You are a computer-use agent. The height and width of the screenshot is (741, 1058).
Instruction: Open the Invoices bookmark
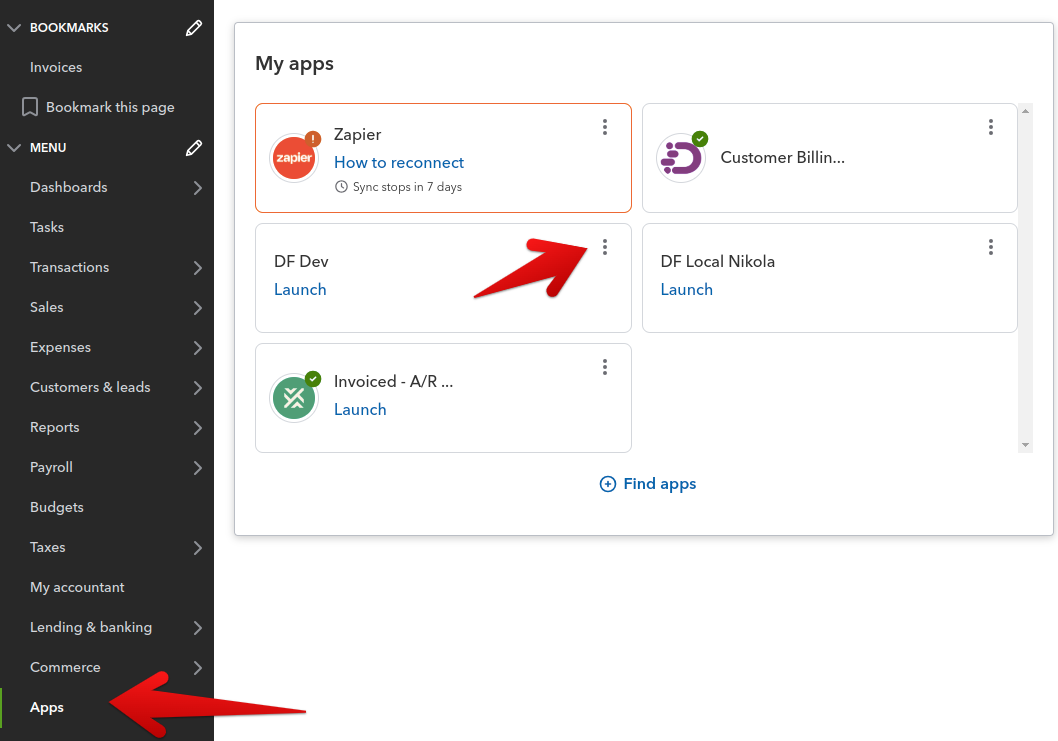(56, 67)
